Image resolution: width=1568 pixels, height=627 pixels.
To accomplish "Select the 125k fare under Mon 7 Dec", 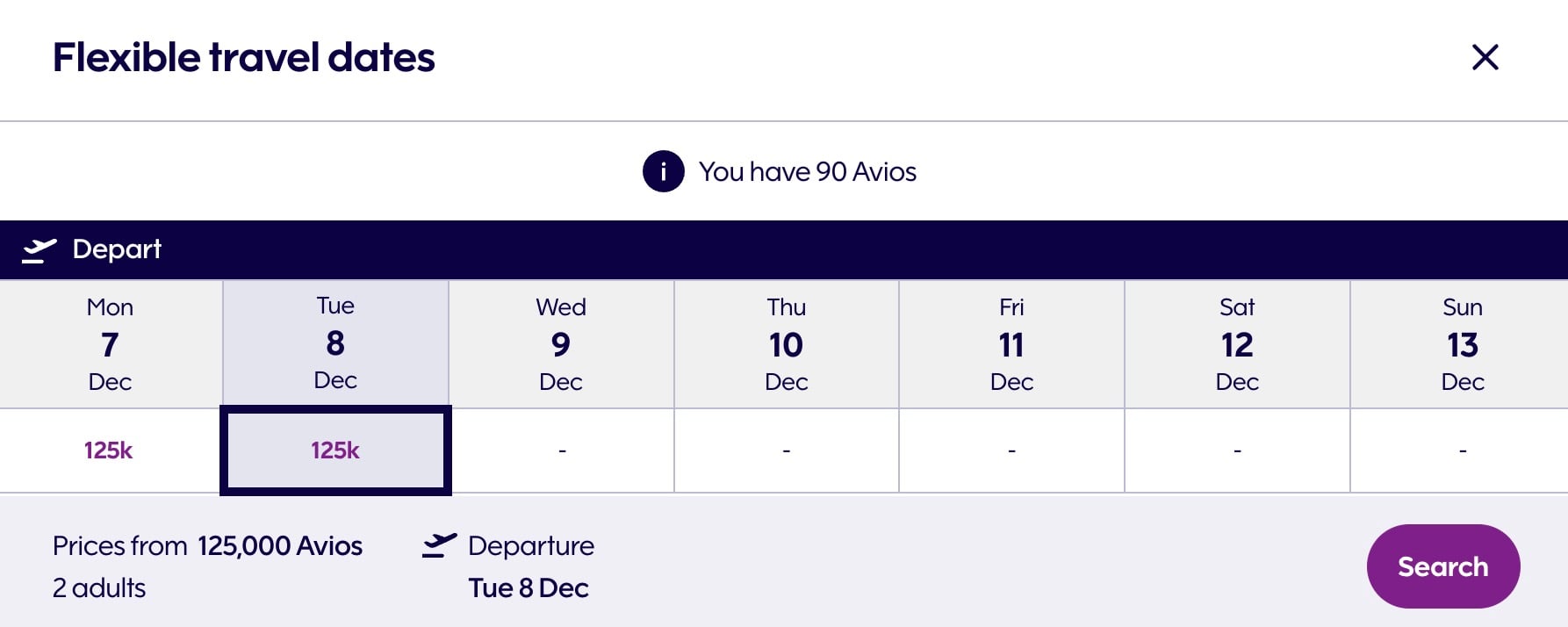I will pos(109,450).
